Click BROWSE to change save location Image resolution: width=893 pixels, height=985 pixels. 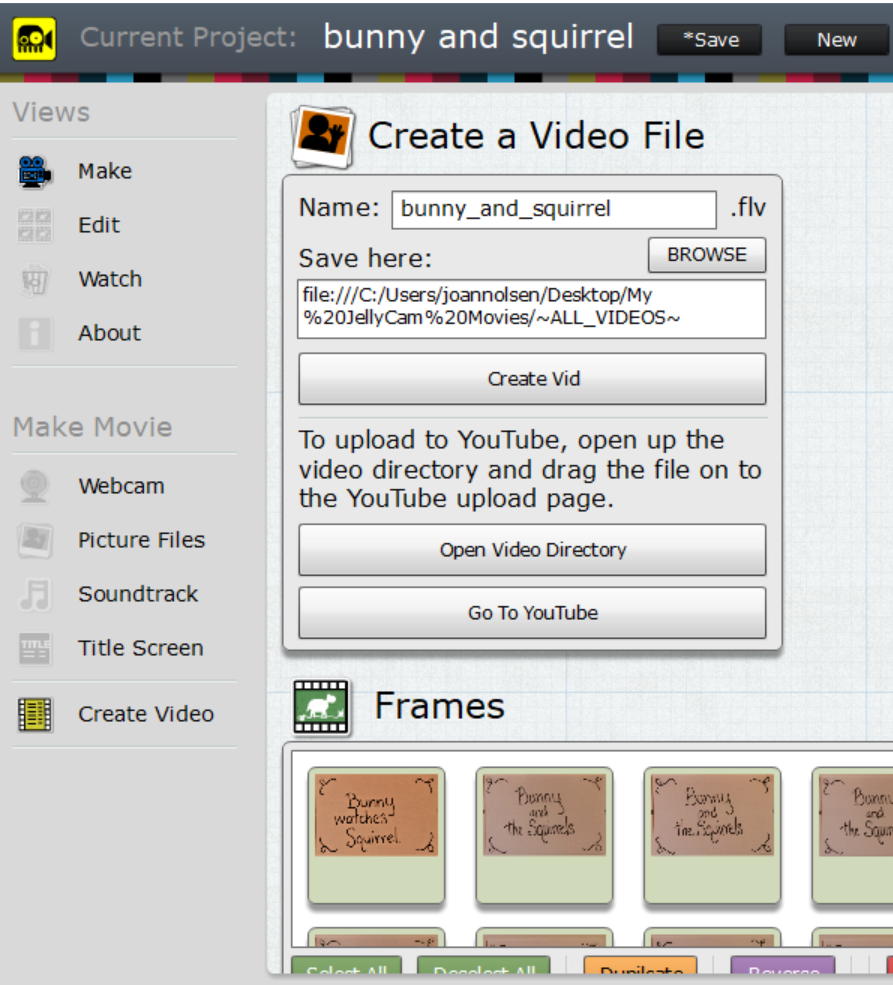[x=706, y=255]
